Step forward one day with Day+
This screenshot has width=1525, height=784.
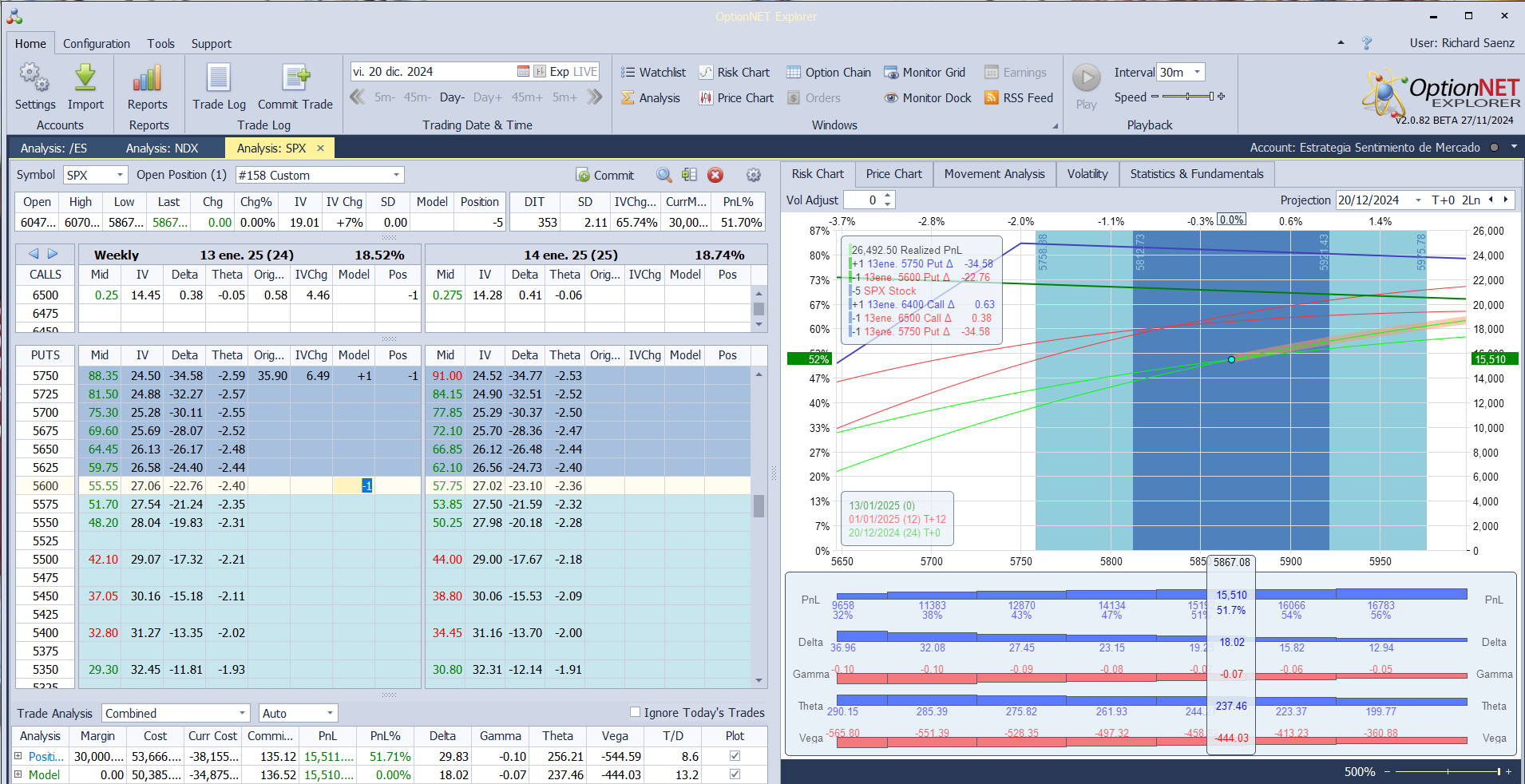[x=488, y=97]
